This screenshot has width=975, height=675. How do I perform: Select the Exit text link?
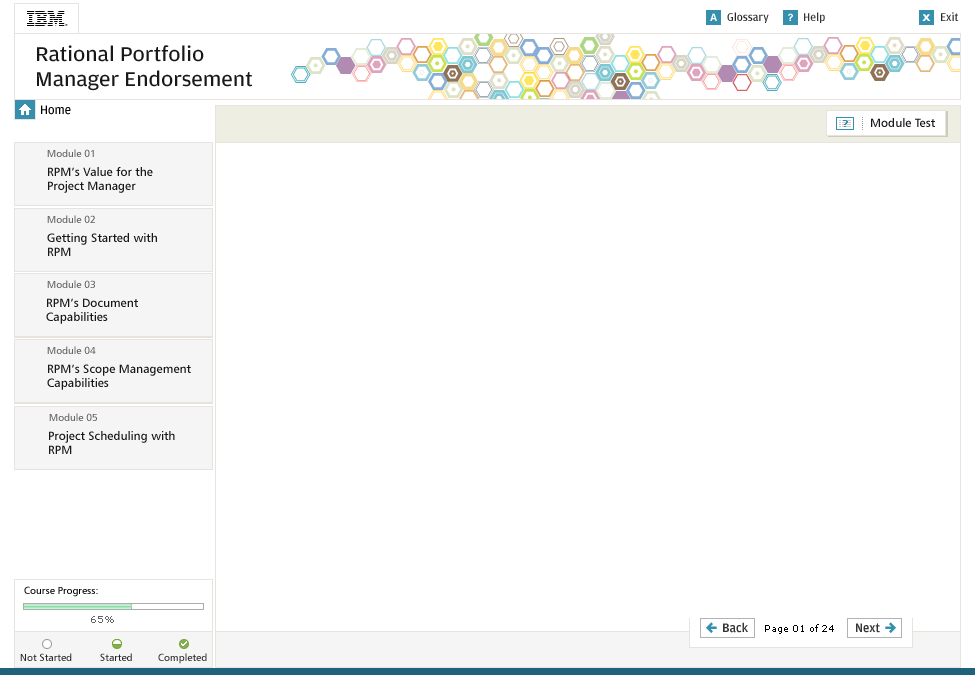click(x=948, y=17)
